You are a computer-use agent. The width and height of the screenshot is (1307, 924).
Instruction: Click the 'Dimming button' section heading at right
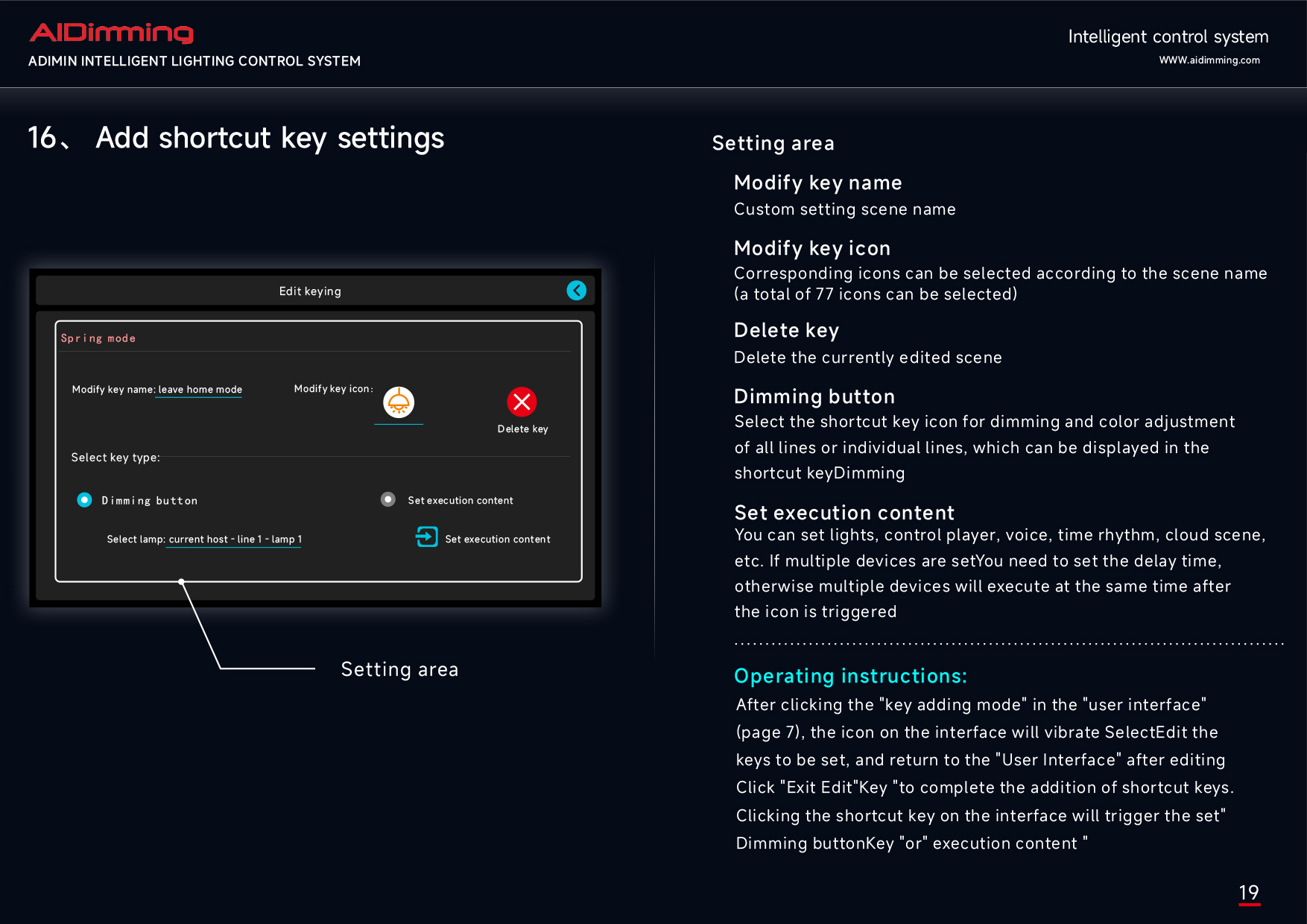tap(814, 396)
